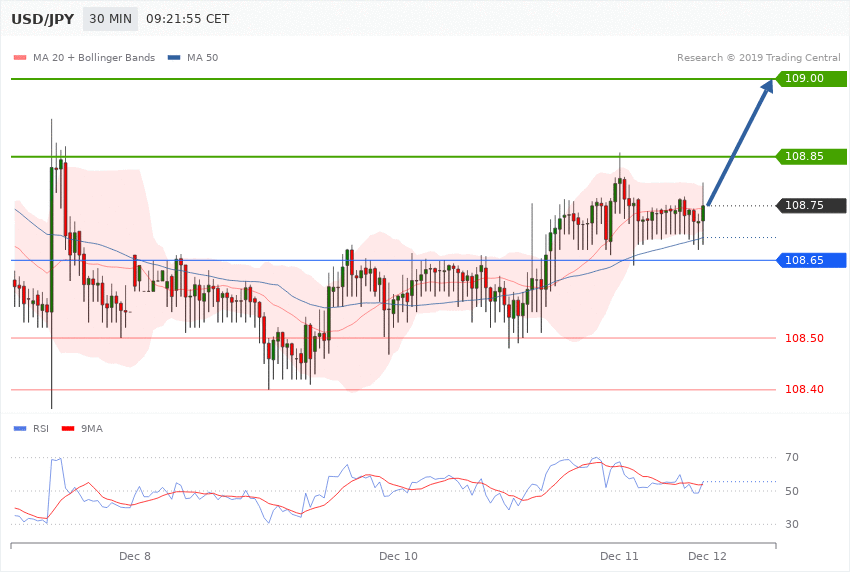
Task: Click the RSI 70 level label
Action: 791,458
